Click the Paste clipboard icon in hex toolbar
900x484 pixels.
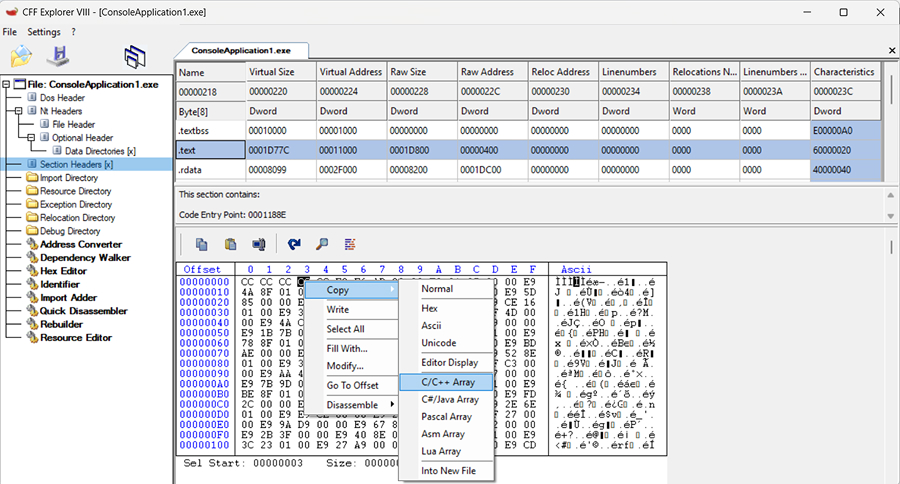coord(230,245)
